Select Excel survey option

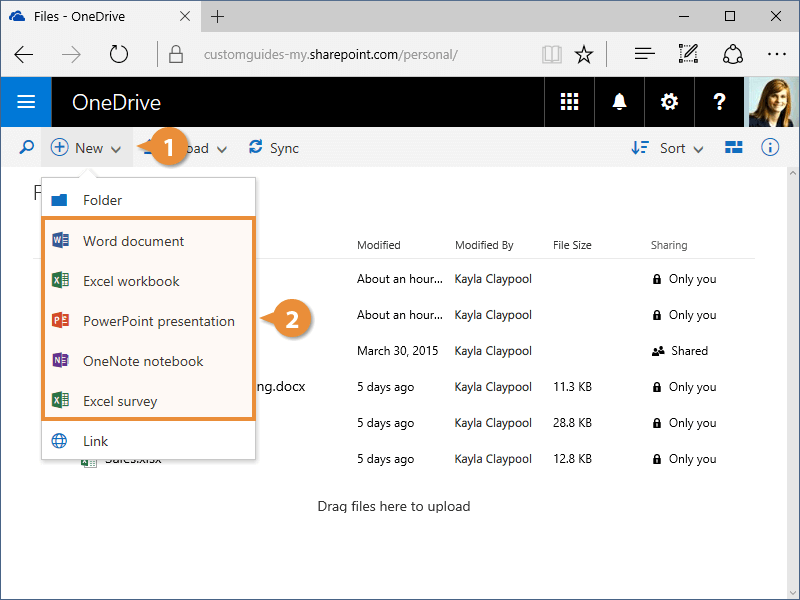point(120,401)
